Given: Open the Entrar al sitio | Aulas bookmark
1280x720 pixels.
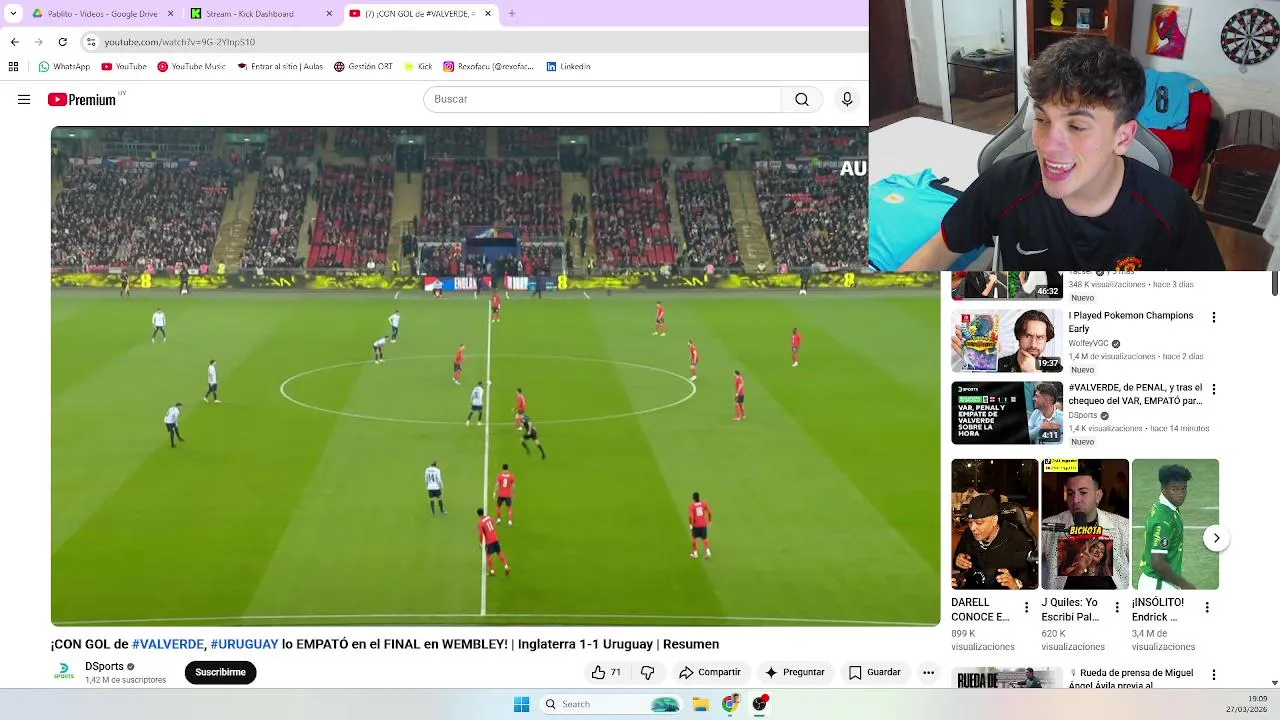Looking at the screenshot, I should coord(280,67).
